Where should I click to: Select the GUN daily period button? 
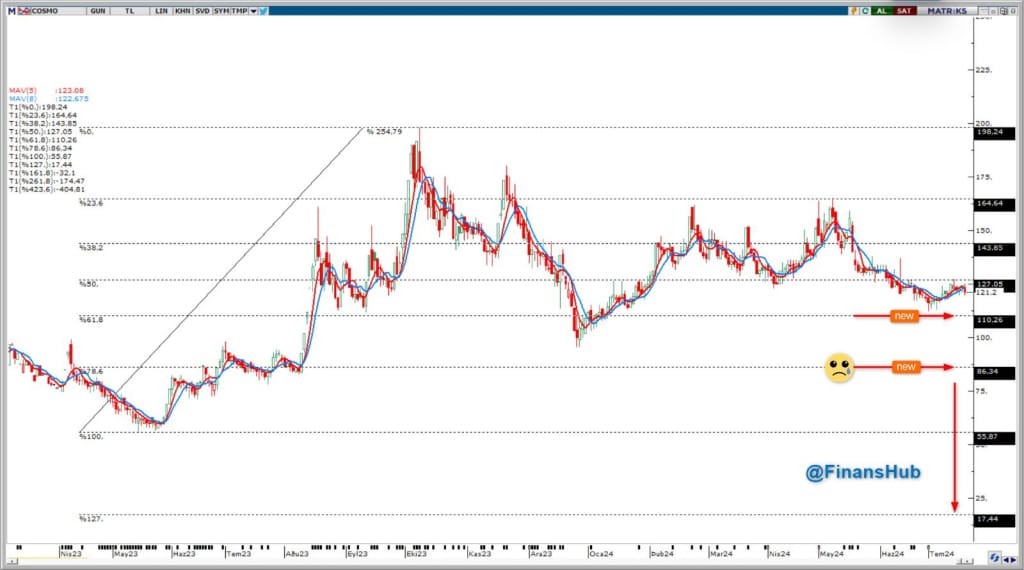click(98, 11)
